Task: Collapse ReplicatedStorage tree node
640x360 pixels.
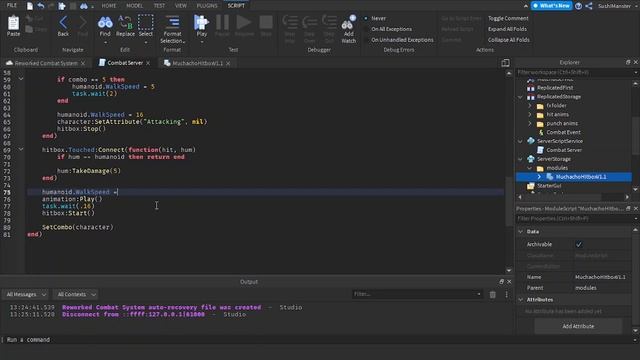Action: coord(520,97)
